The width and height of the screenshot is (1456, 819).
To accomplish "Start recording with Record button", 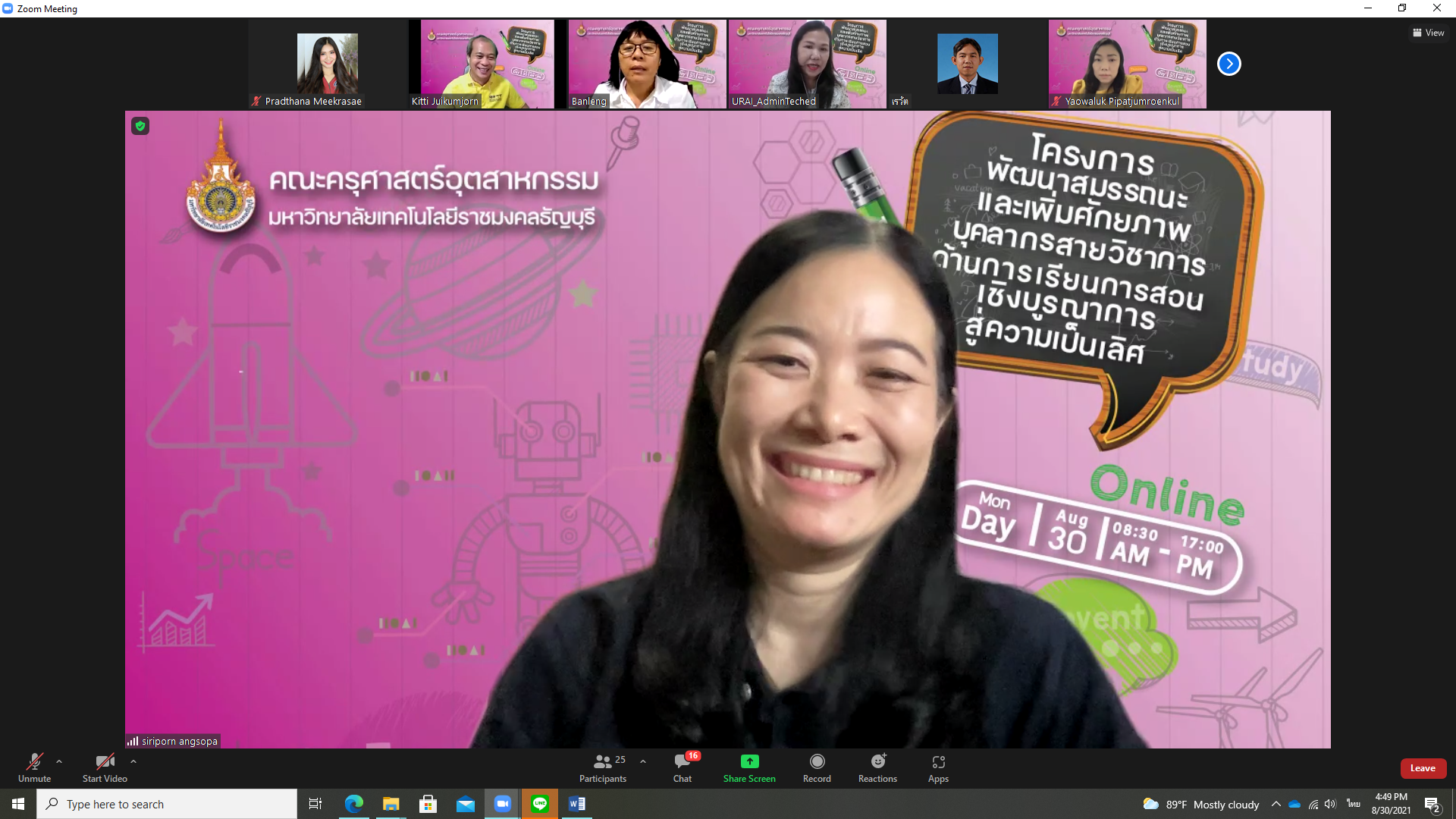I will click(817, 767).
